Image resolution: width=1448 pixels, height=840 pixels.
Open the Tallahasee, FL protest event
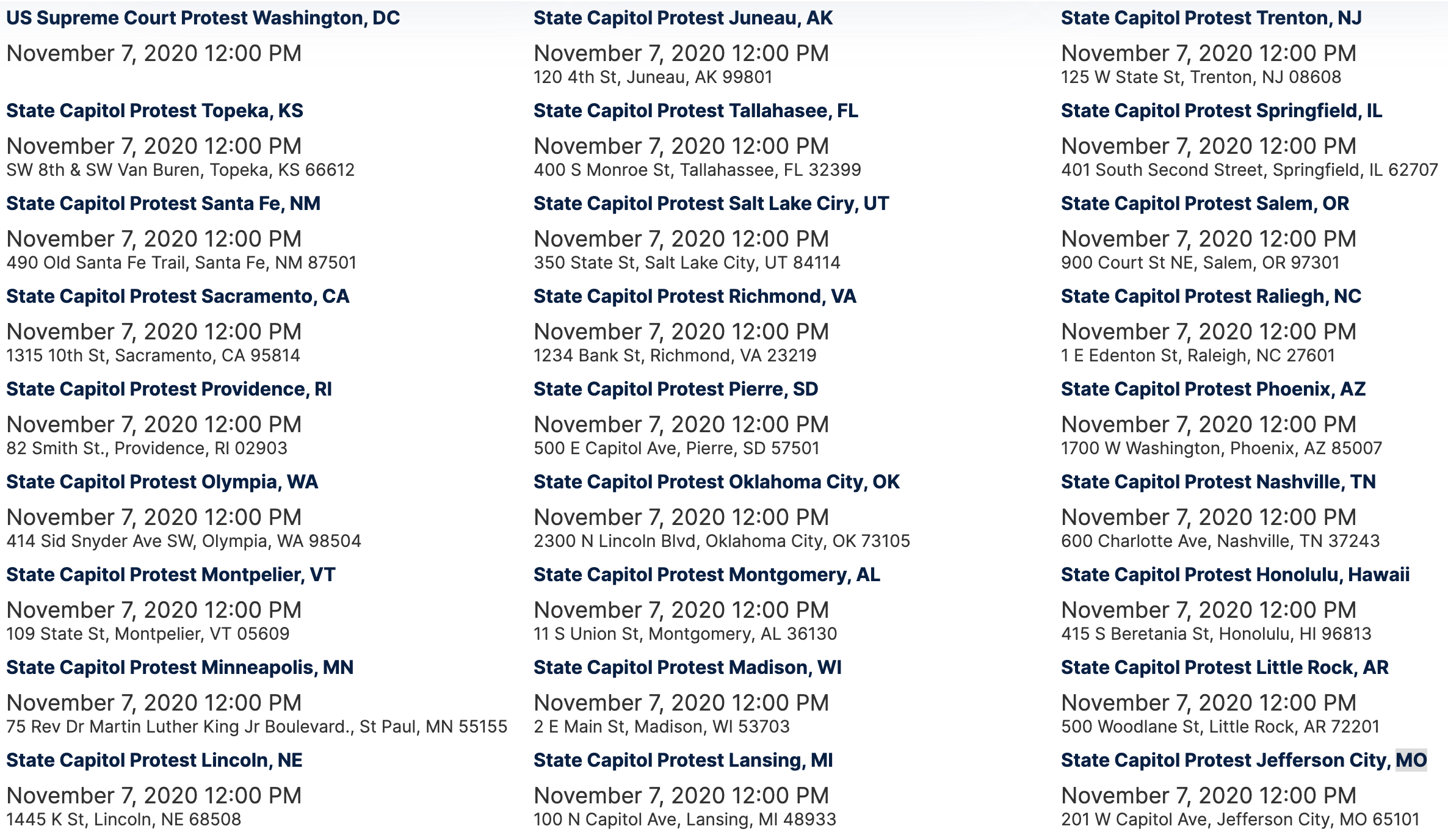tap(695, 111)
